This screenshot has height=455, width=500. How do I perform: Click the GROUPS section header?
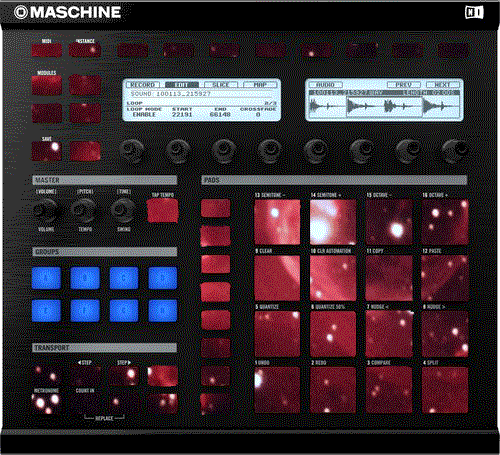pyautogui.click(x=105, y=252)
